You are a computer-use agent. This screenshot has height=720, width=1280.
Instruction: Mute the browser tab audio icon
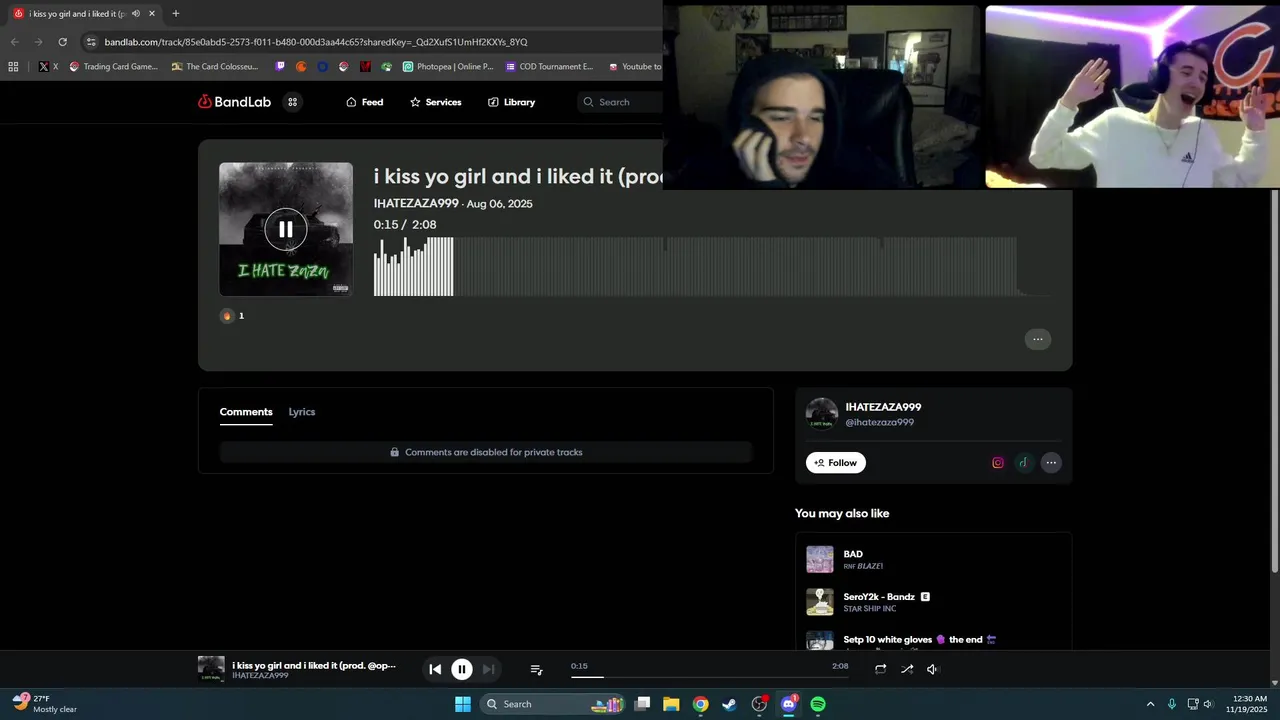point(136,14)
